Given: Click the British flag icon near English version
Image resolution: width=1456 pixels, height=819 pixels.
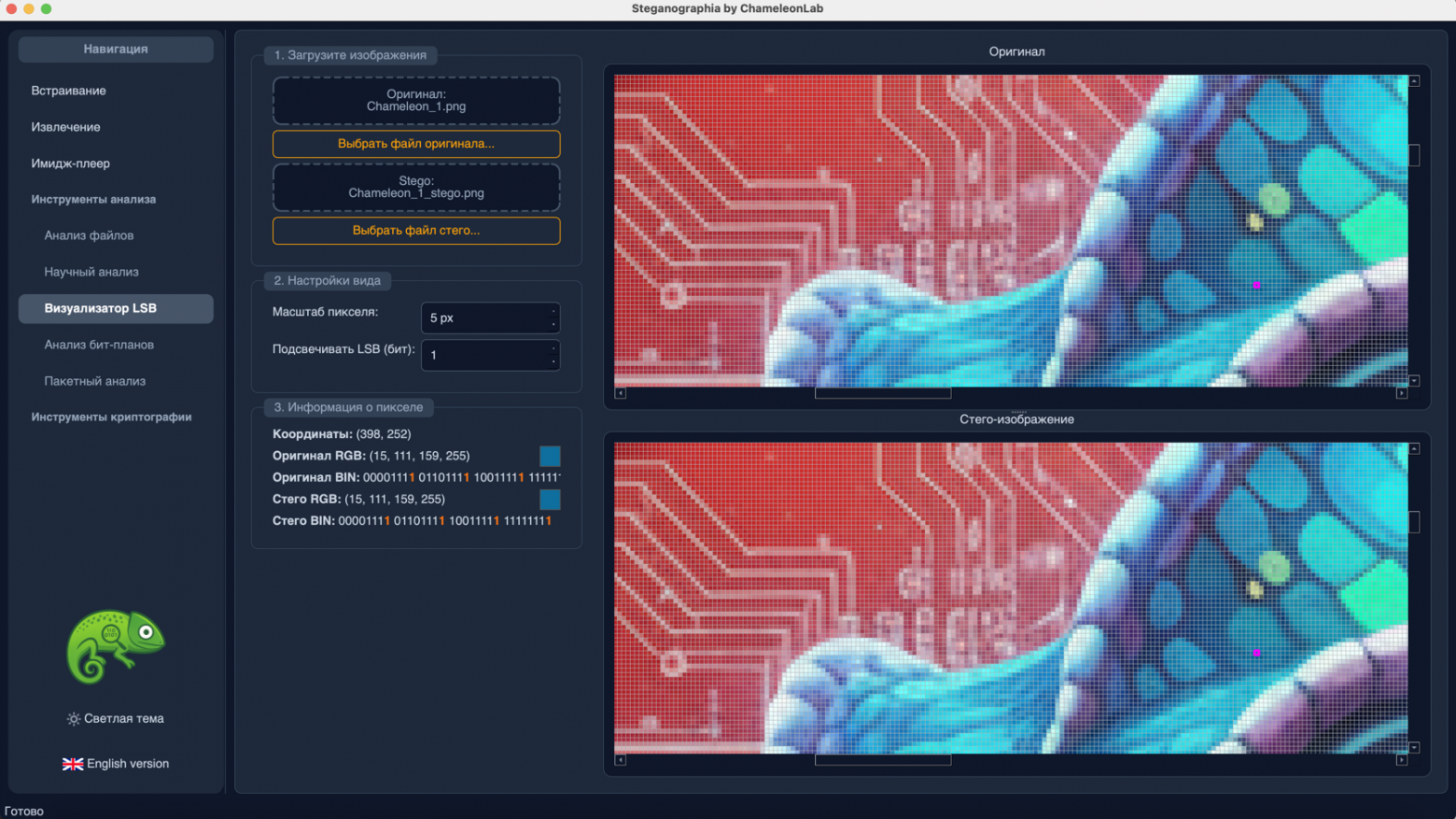Looking at the screenshot, I should (x=73, y=763).
